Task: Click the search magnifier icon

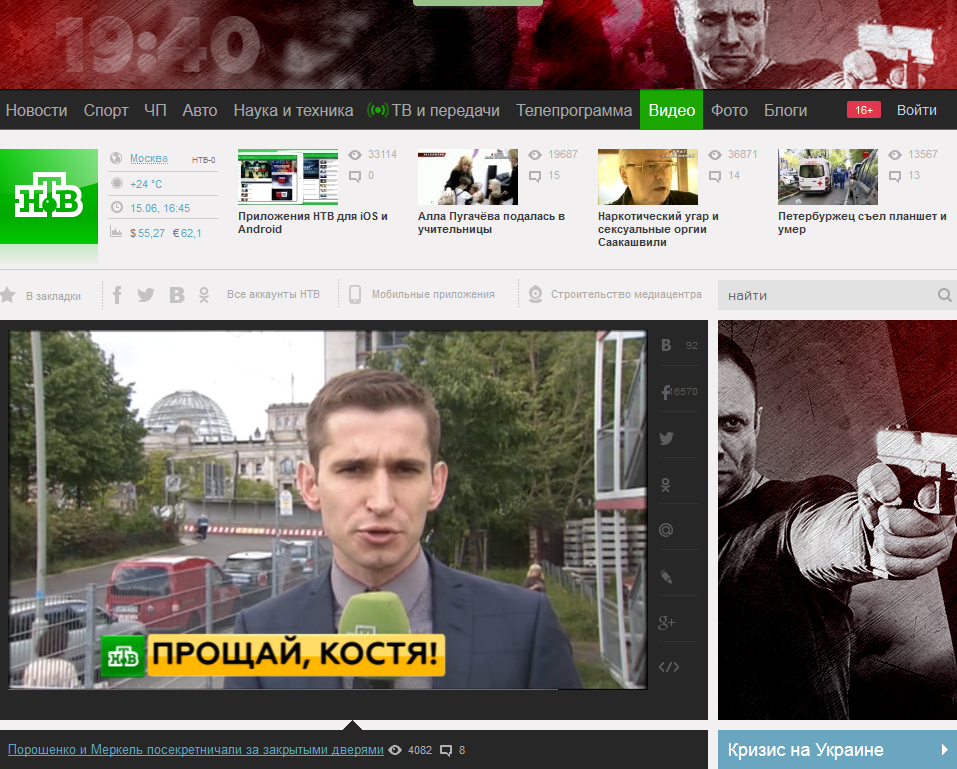Action: point(944,295)
